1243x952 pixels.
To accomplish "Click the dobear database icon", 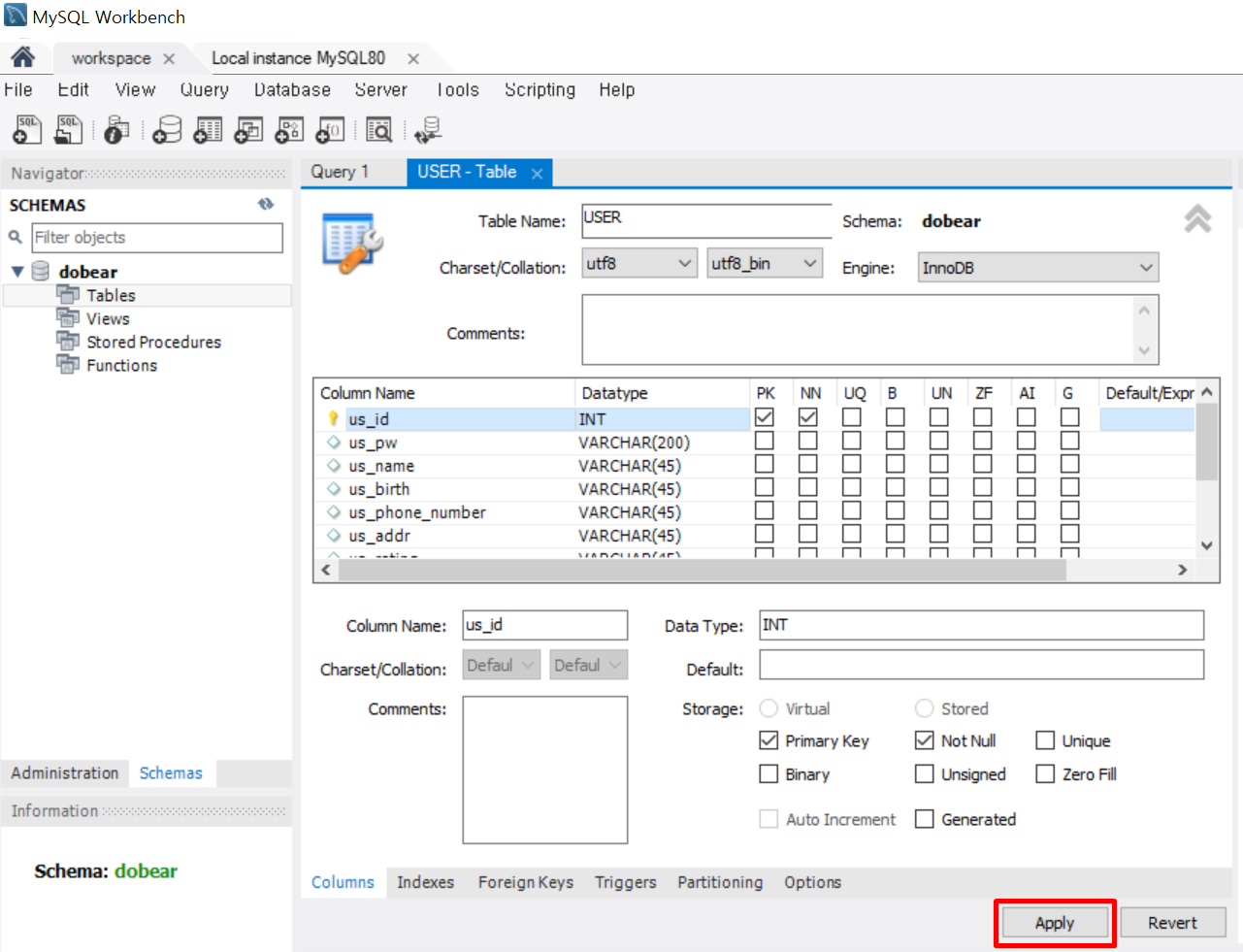I will 41,272.
